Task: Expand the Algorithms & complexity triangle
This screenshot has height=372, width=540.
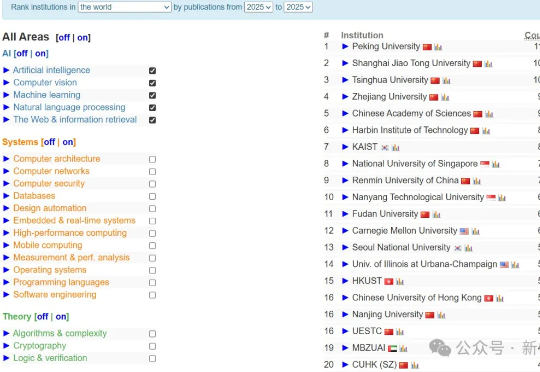Action: click(6, 333)
